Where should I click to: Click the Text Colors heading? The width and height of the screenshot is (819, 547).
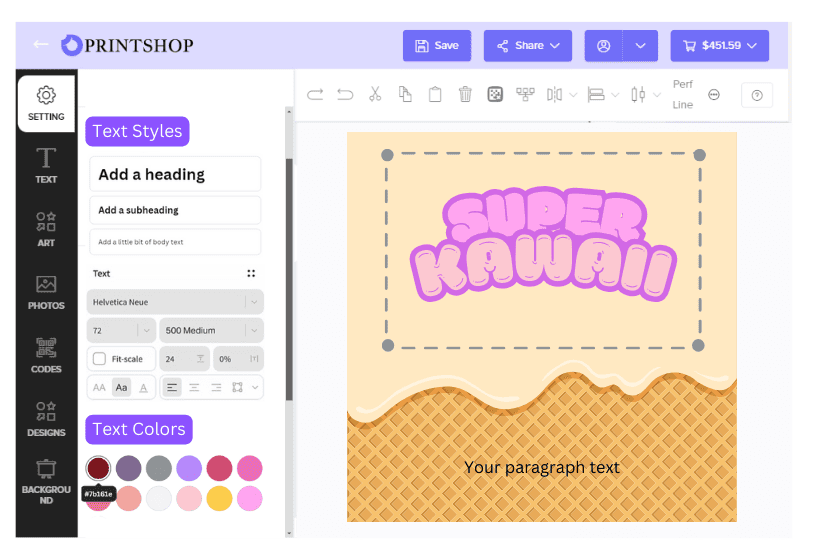click(139, 429)
